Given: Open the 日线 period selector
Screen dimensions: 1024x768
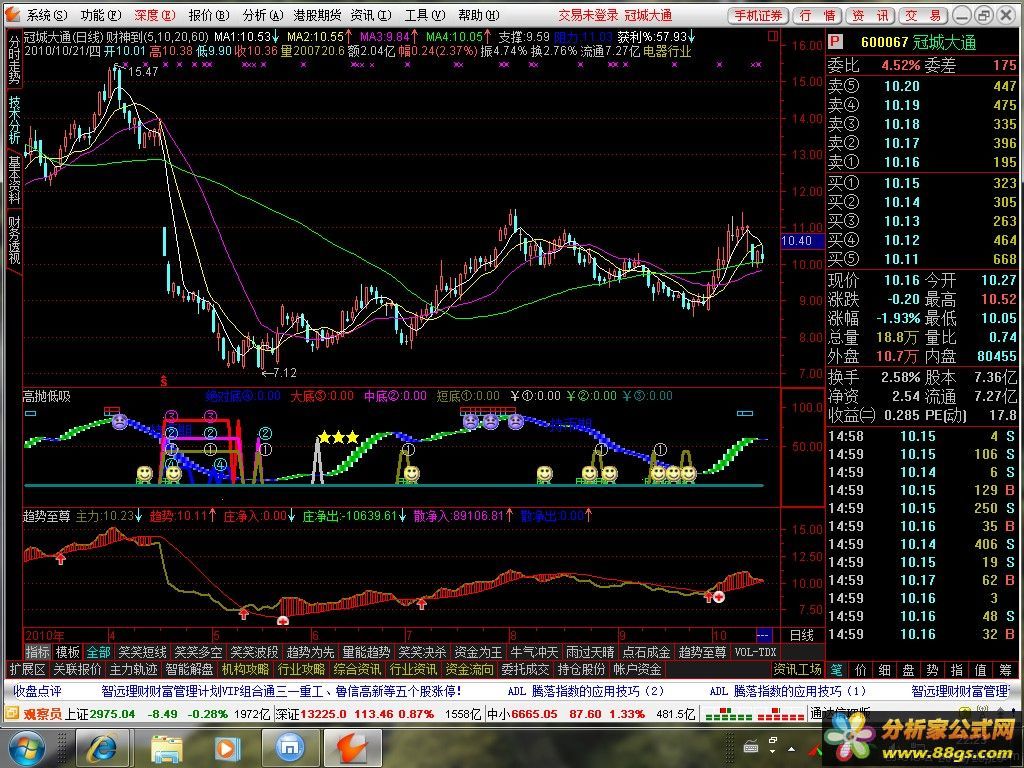Looking at the screenshot, I should click(x=801, y=635).
